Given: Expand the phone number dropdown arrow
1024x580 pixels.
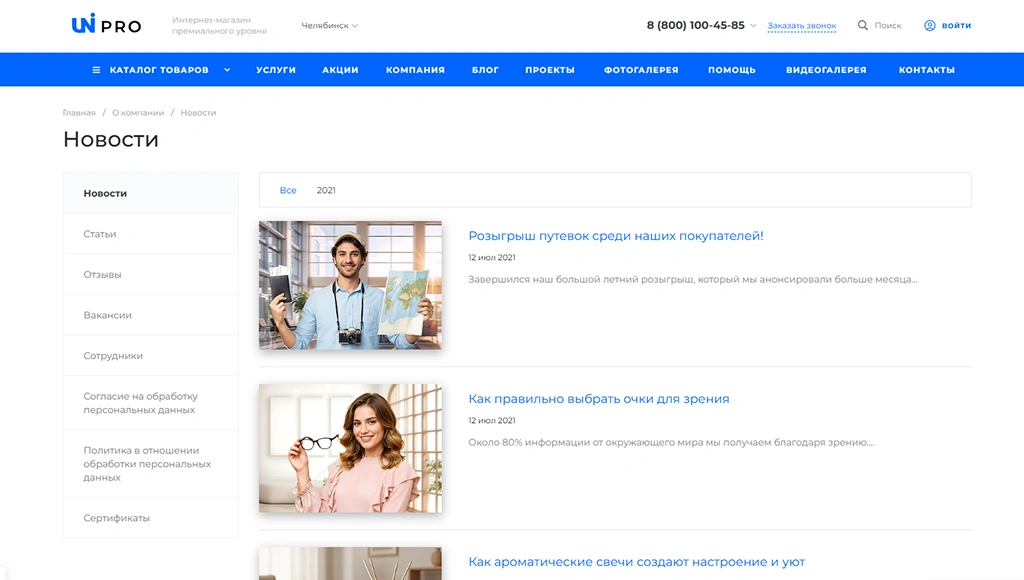Looking at the screenshot, I should tap(753, 26).
